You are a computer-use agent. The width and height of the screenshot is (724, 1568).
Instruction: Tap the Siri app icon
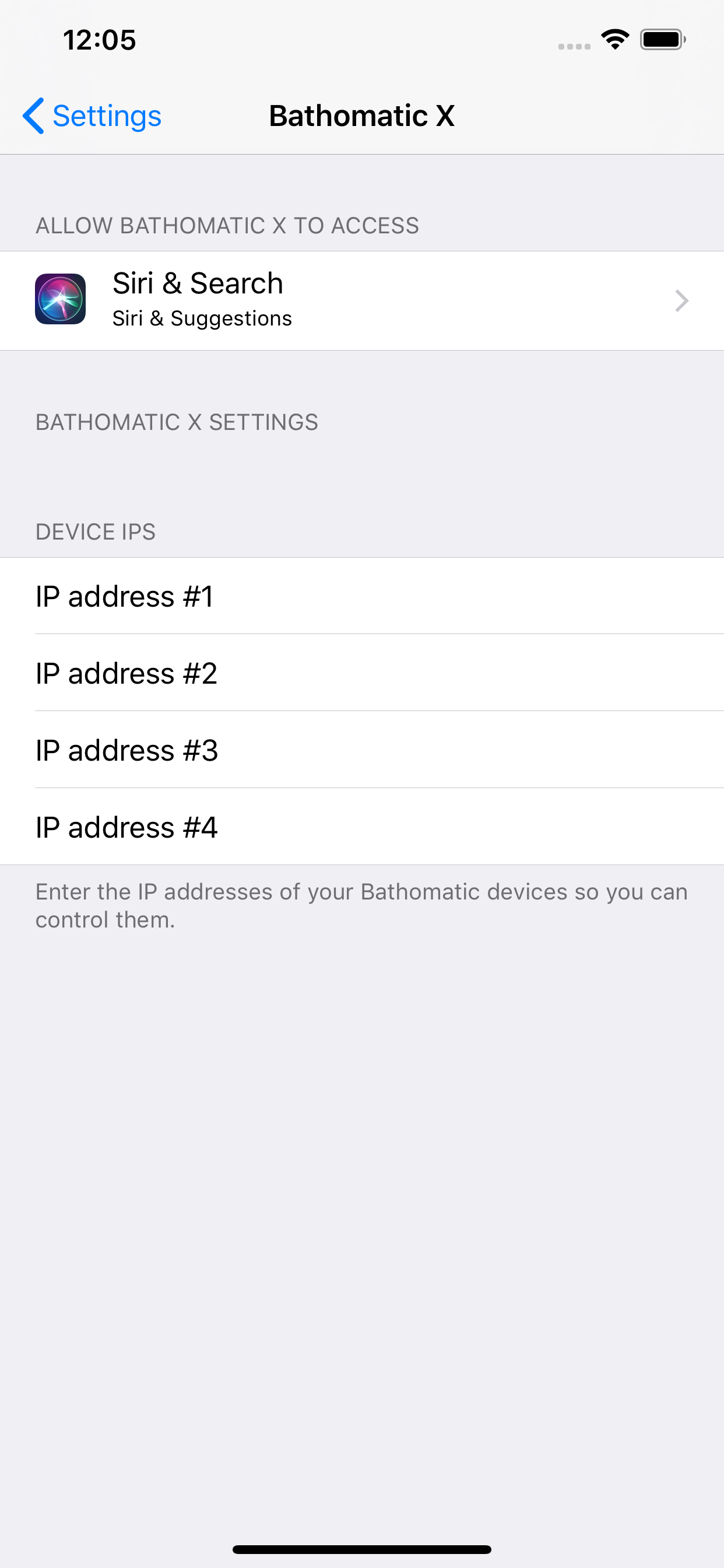[x=60, y=299]
